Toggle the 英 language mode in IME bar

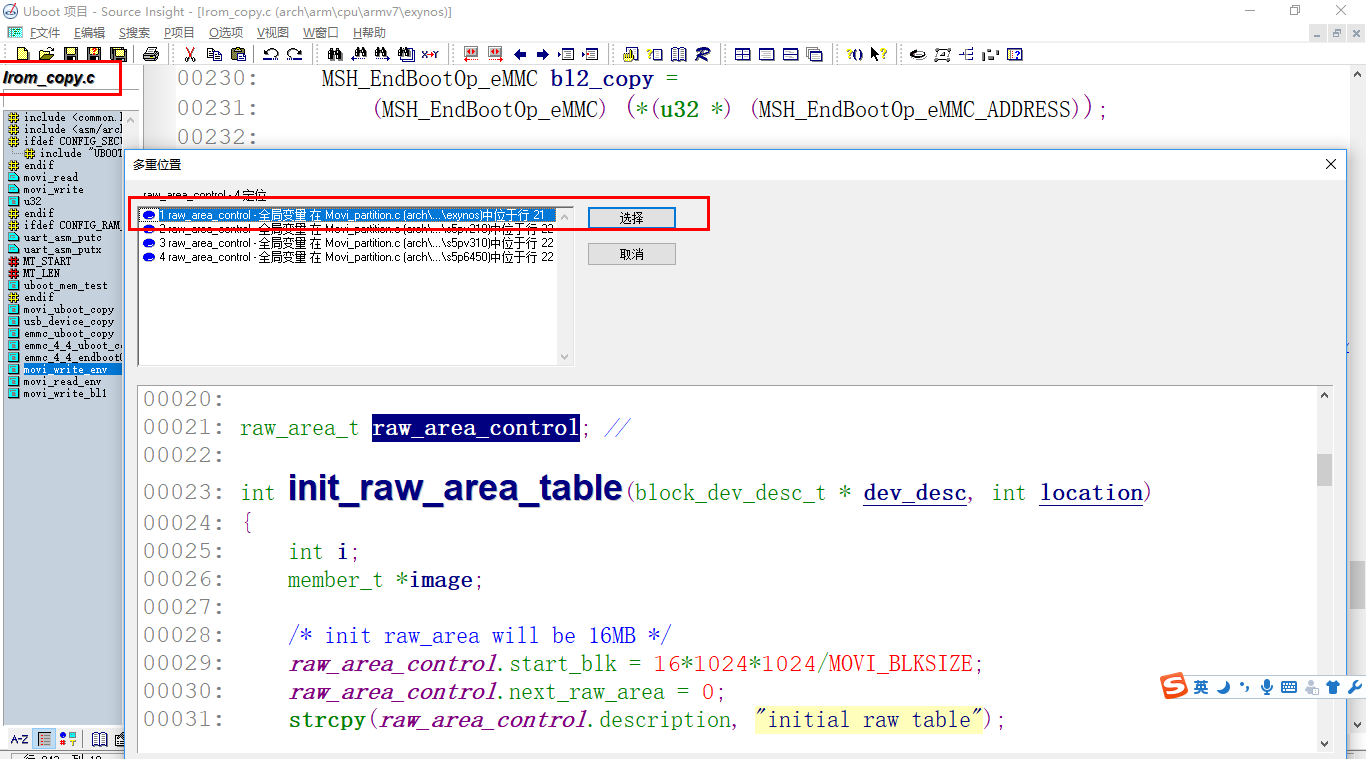pos(1201,687)
